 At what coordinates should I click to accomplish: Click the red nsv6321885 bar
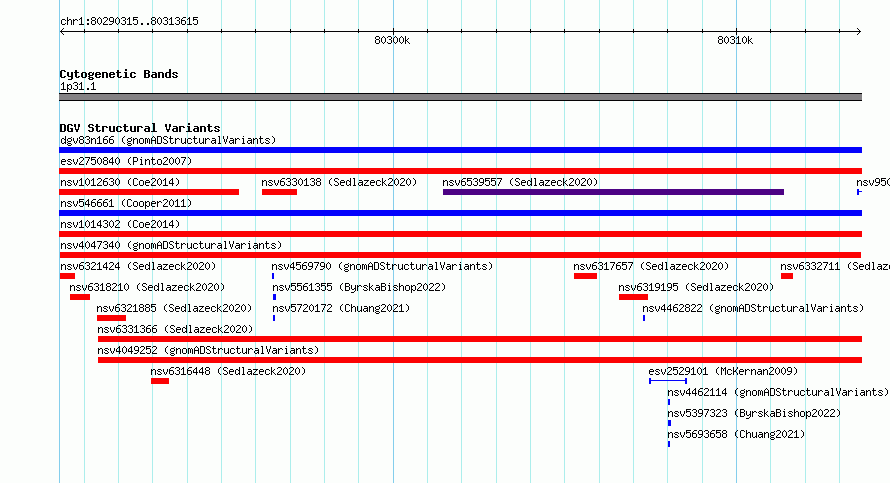pos(111,318)
